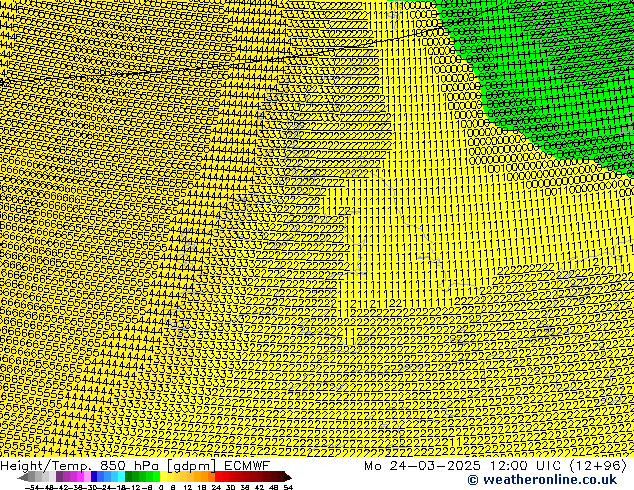Click the weatheronline.co.uk copyright link
This screenshot has height=490, width=634.
(542, 480)
